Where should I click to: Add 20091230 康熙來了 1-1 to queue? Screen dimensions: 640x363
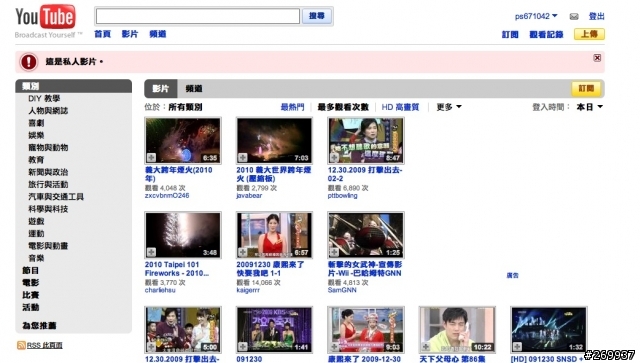tap(243, 252)
